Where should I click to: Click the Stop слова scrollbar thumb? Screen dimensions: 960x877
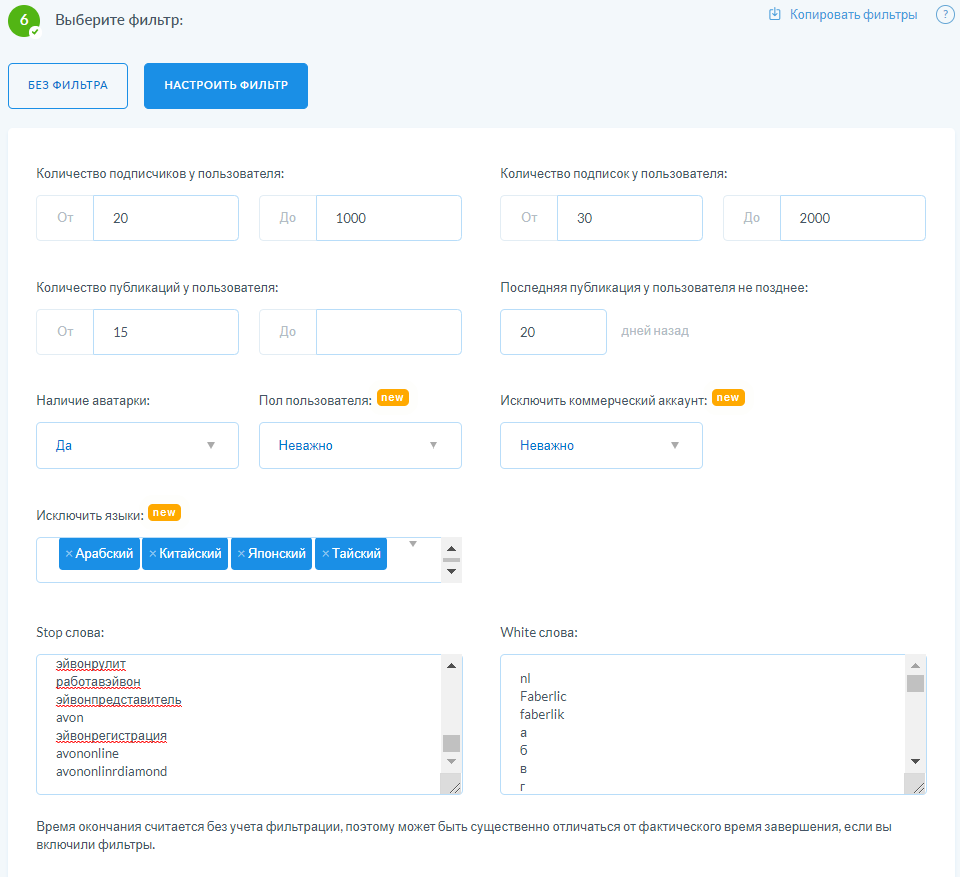pyautogui.click(x=451, y=743)
